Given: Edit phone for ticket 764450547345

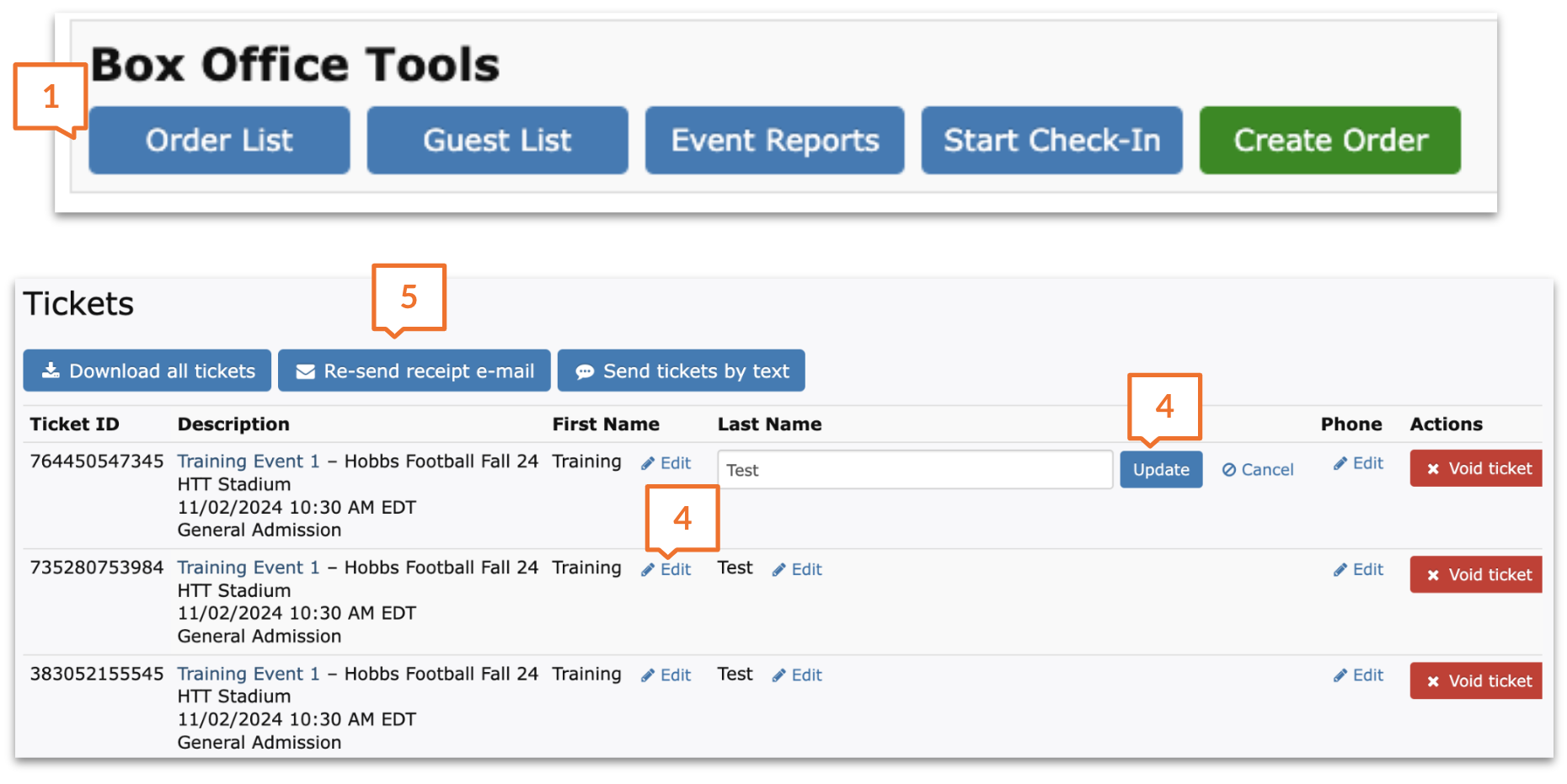Looking at the screenshot, I should tap(1359, 464).
